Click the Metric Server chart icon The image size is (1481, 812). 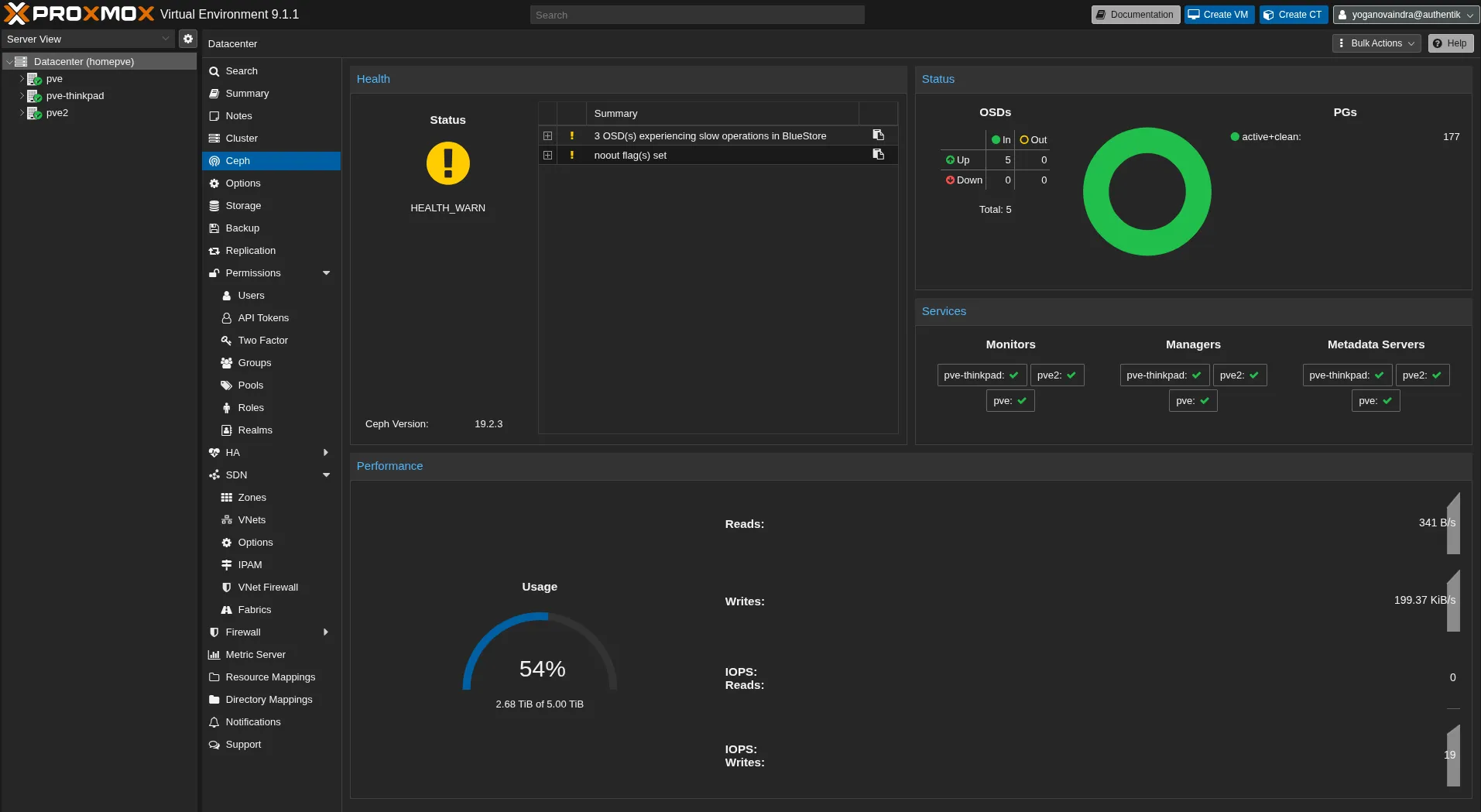[x=214, y=655]
